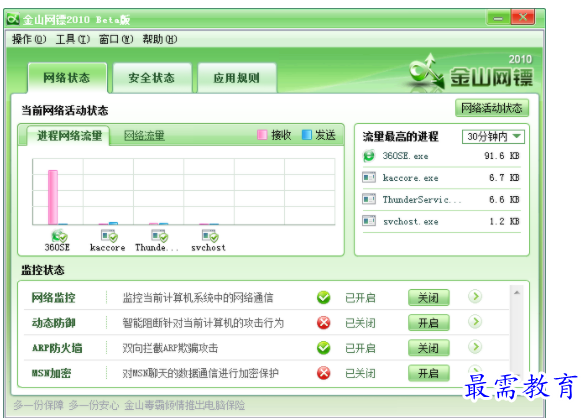This screenshot has width=586, height=418.
Task: Click the 6.7 KB traffic value
Action: pos(504,178)
